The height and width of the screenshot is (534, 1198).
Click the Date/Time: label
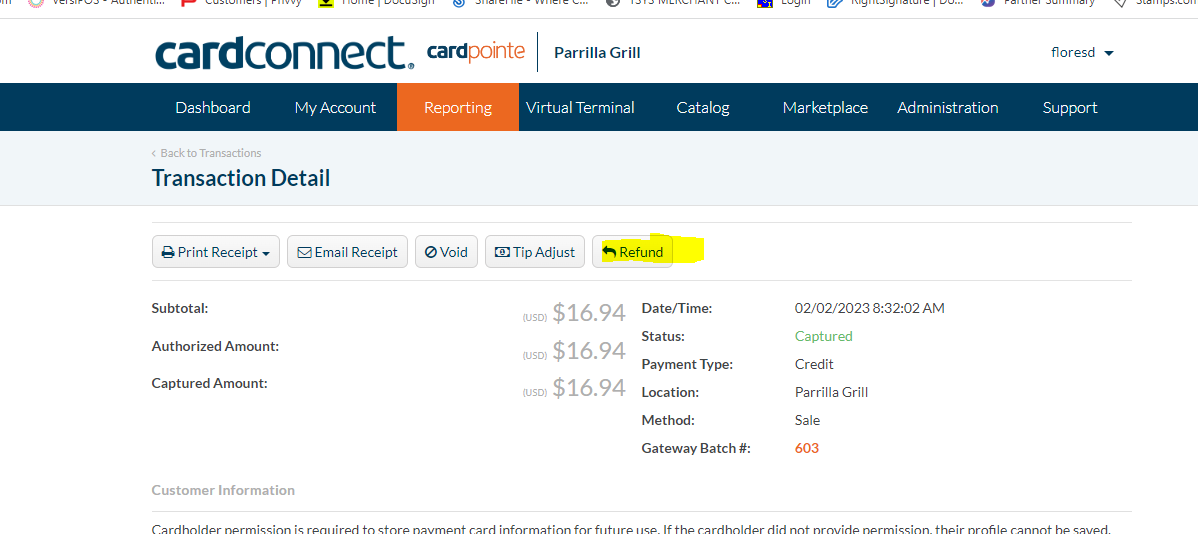677,309
